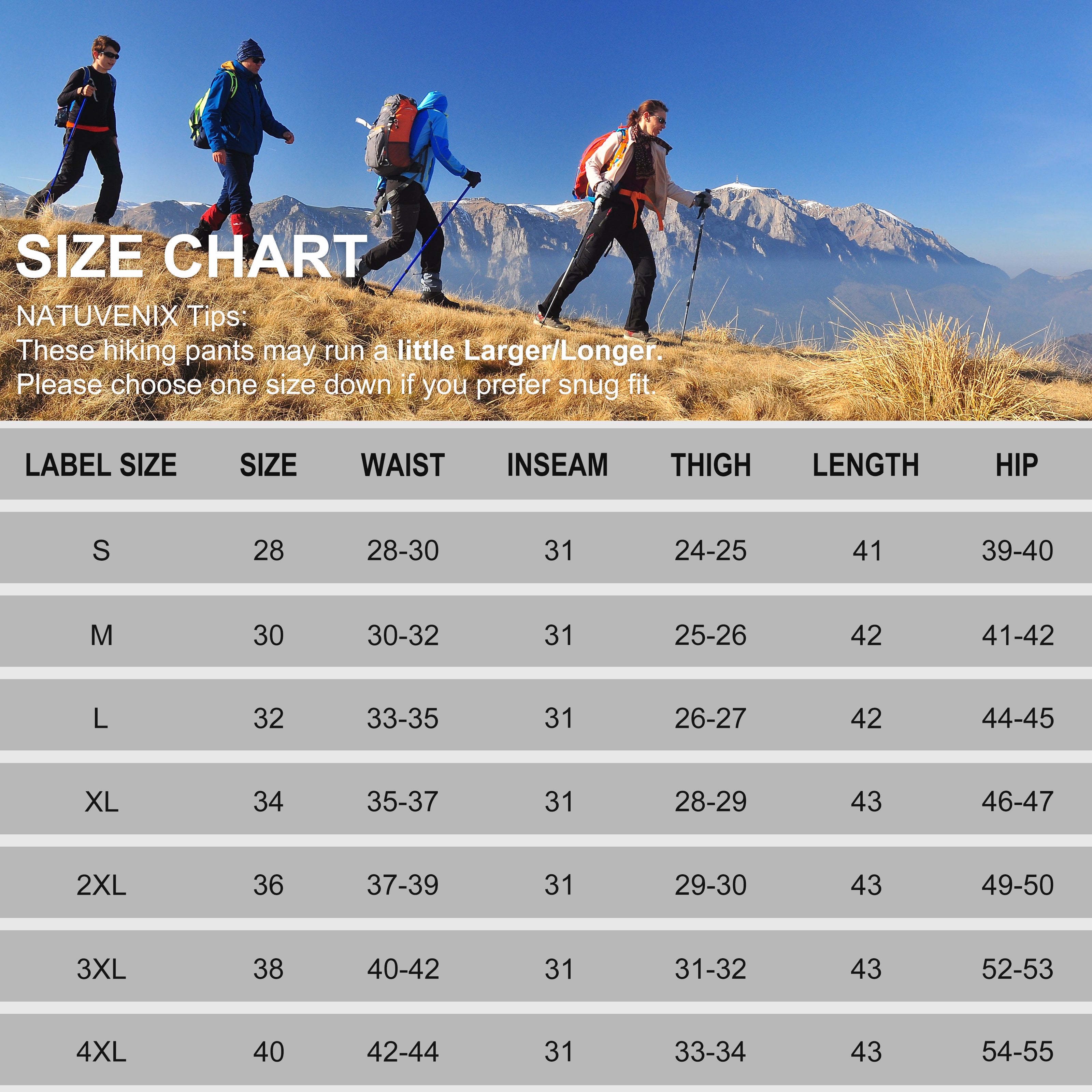Click the 2XL label size cell
The image size is (1092, 1092).
tap(101, 885)
